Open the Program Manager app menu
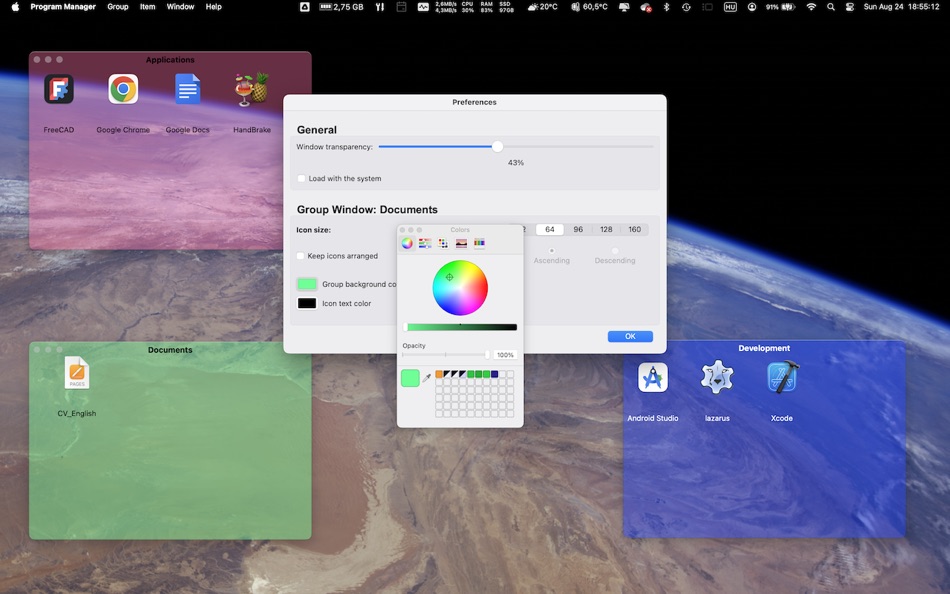Viewport: 950px width, 594px height. pyautogui.click(x=63, y=7)
